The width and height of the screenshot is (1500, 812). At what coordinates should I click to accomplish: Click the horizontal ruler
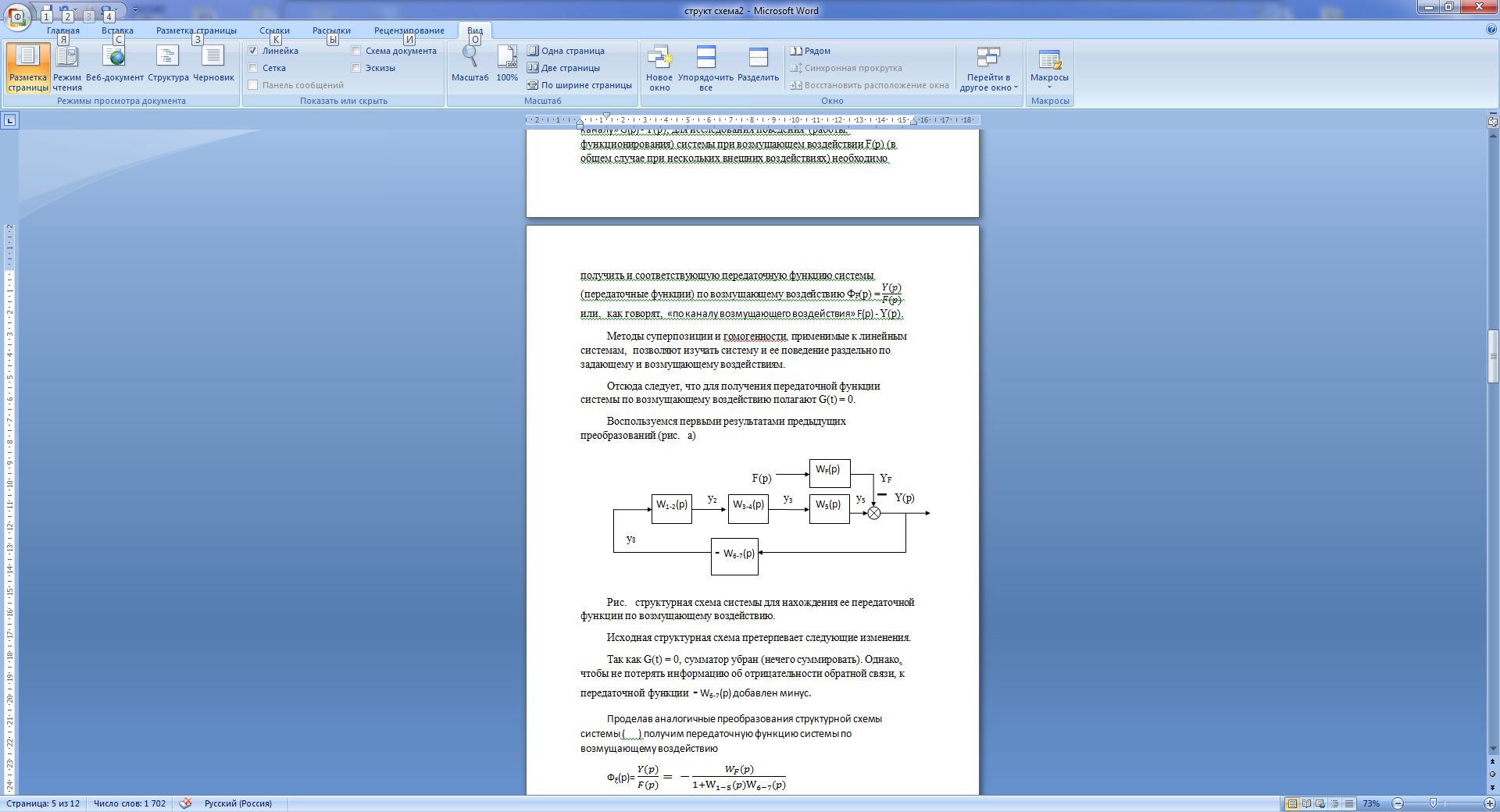point(753,120)
